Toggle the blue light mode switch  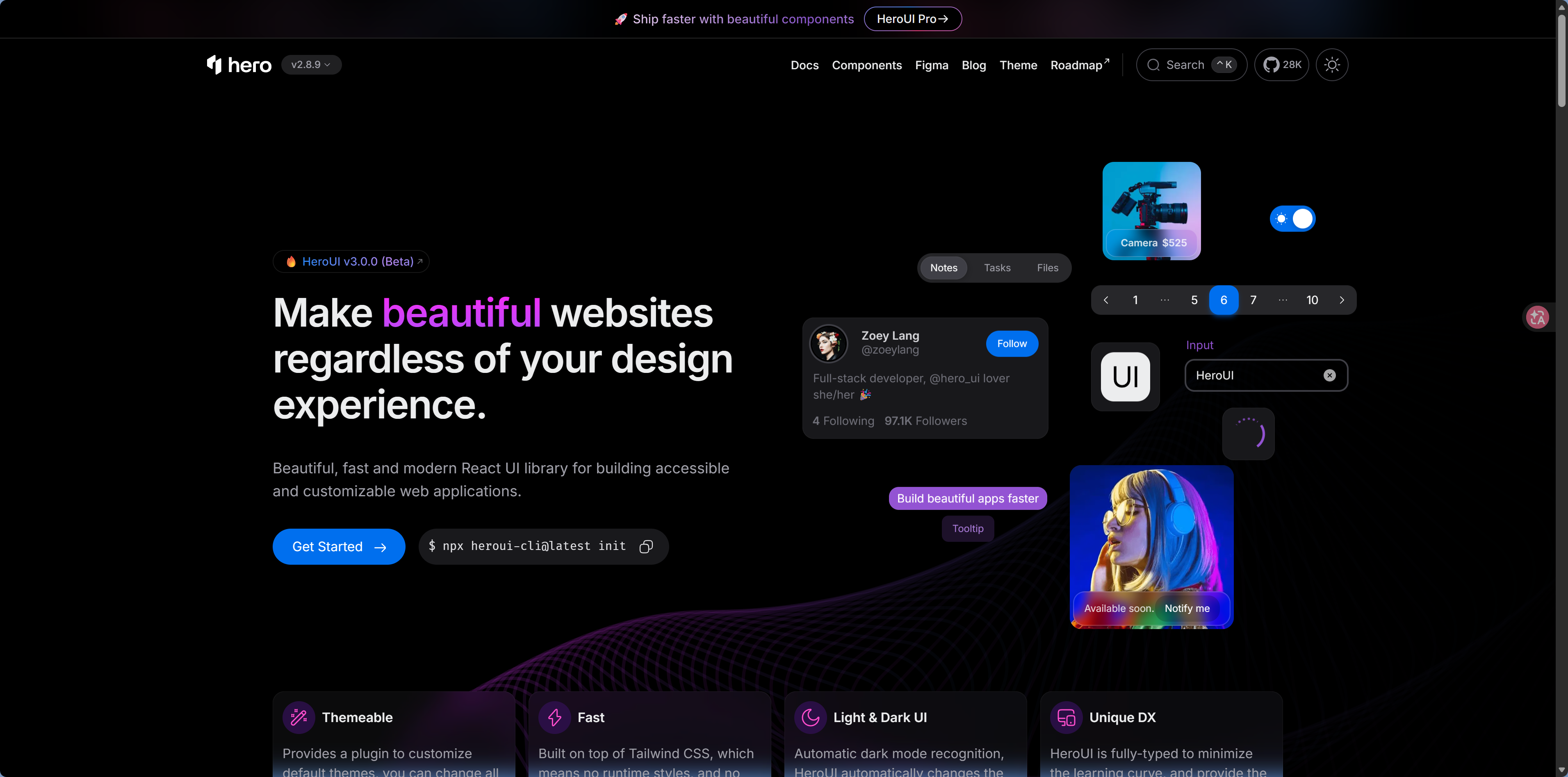tap(1292, 219)
